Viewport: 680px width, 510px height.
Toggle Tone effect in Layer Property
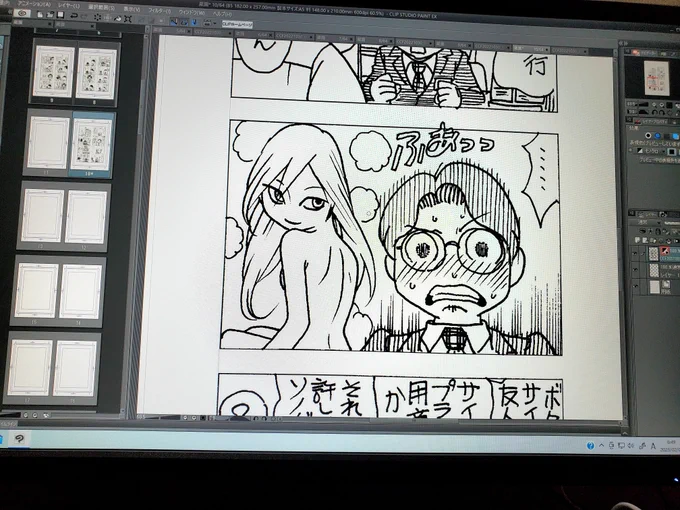(657, 135)
